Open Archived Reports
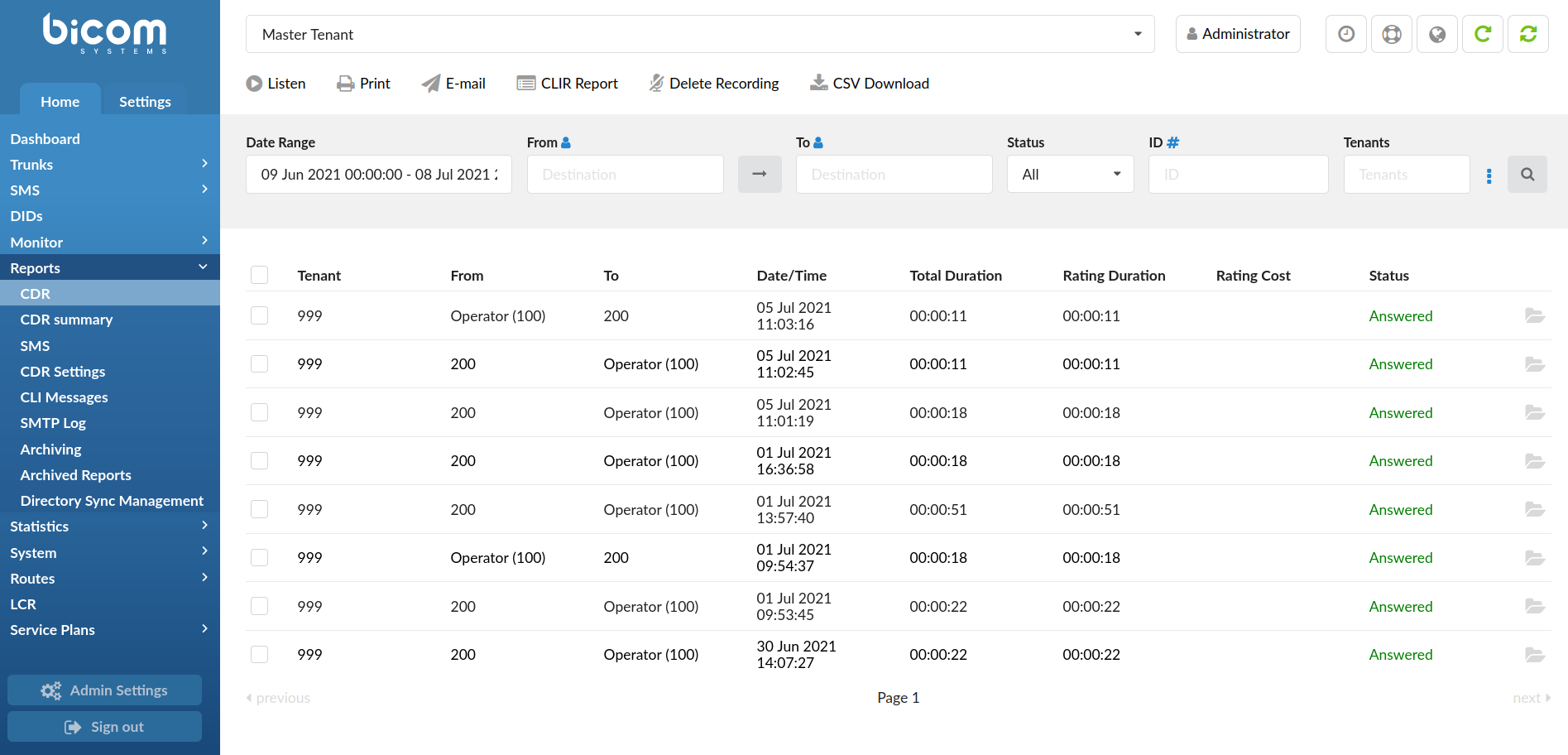The image size is (1568, 755). click(x=110, y=474)
